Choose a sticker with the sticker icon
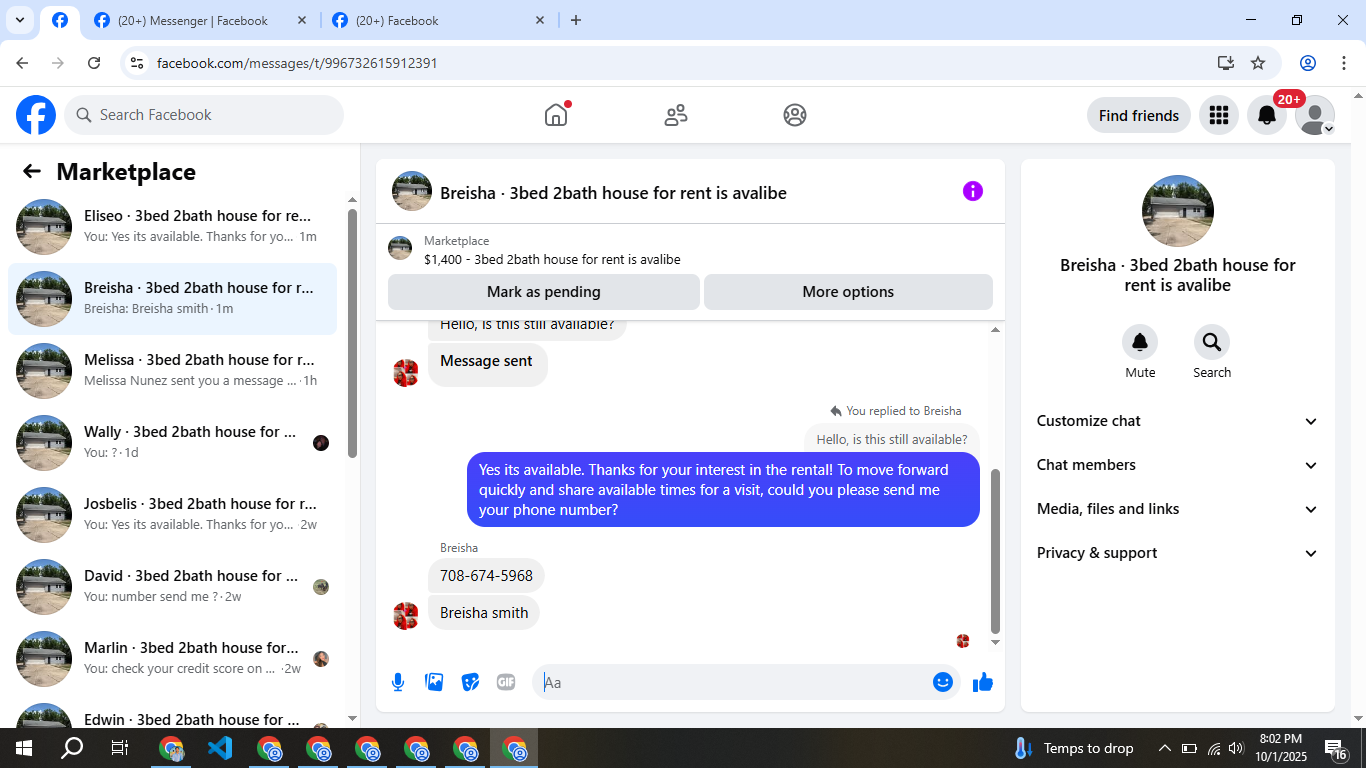Screen dimensions: 1366x768 470,682
